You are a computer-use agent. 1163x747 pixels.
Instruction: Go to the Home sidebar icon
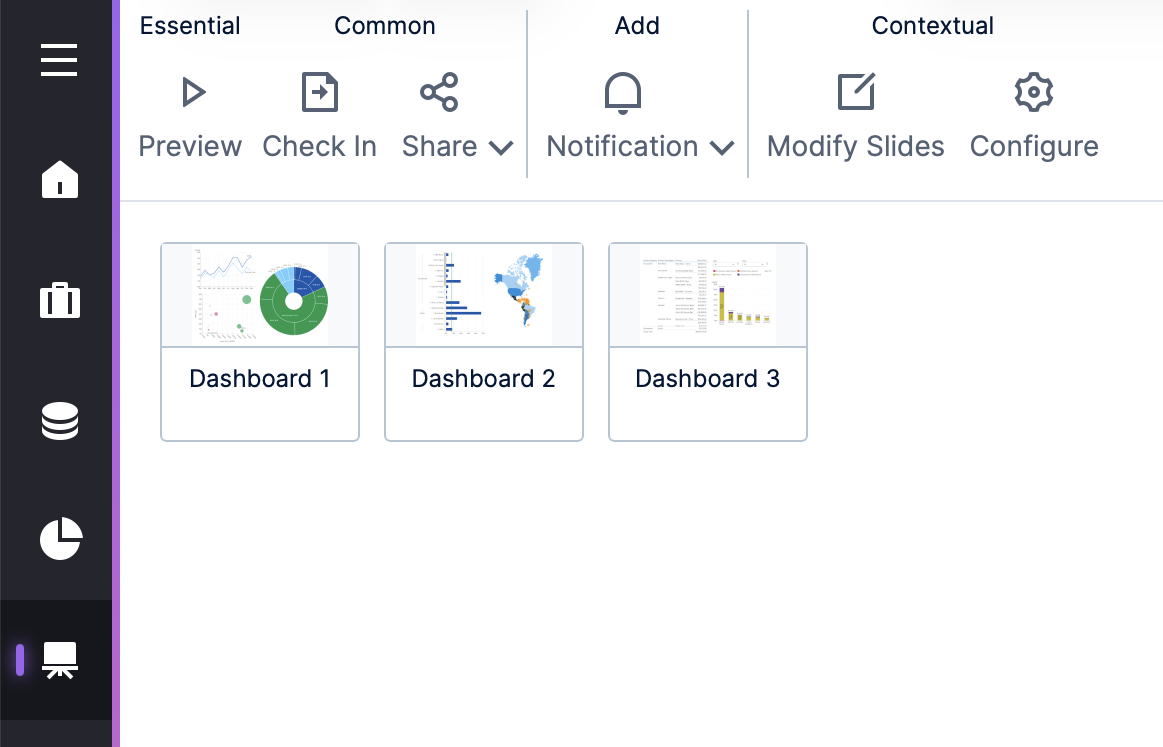click(59, 180)
